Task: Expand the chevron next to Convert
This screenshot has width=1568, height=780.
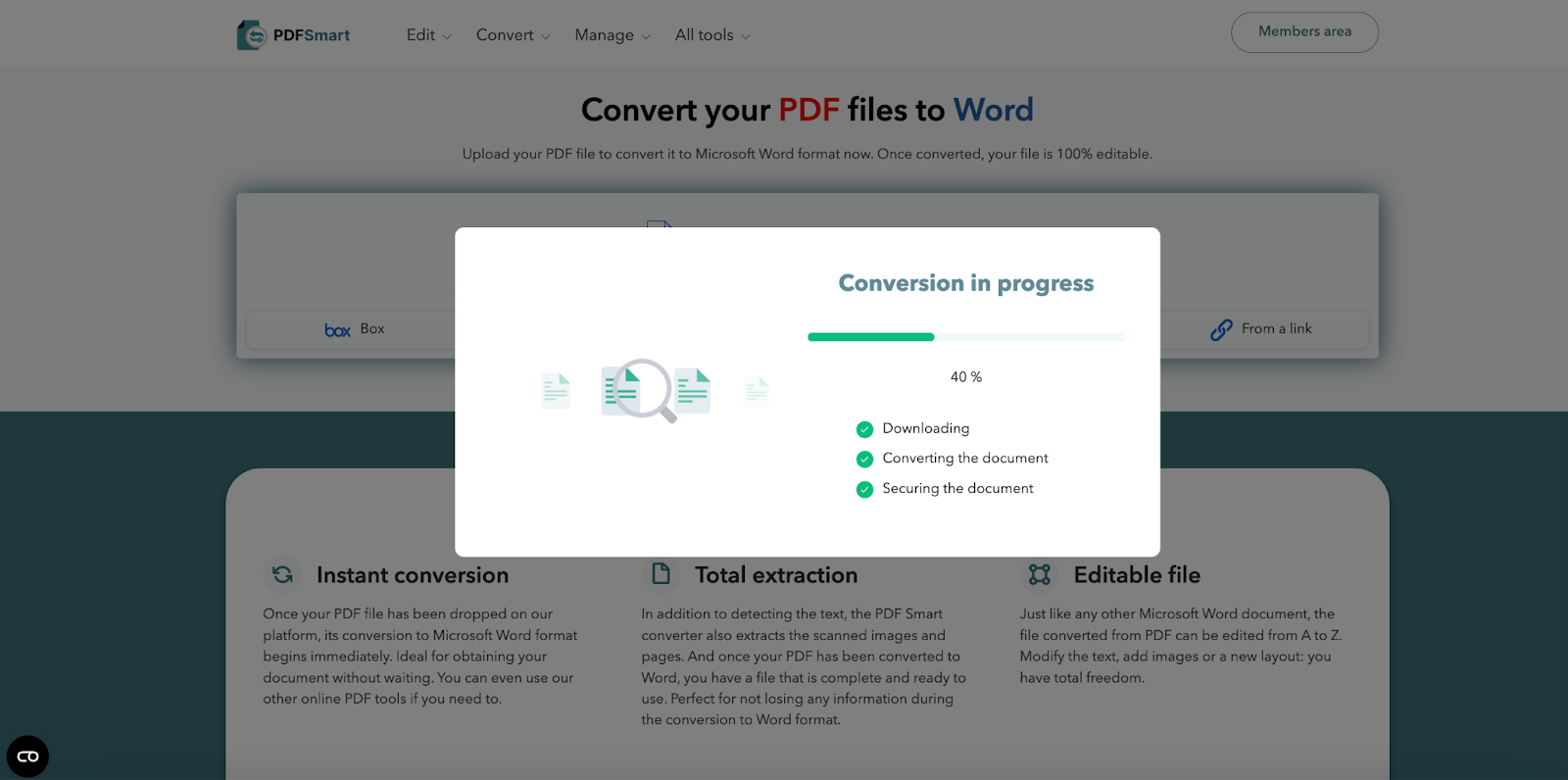Action: [x=545, y=37]
